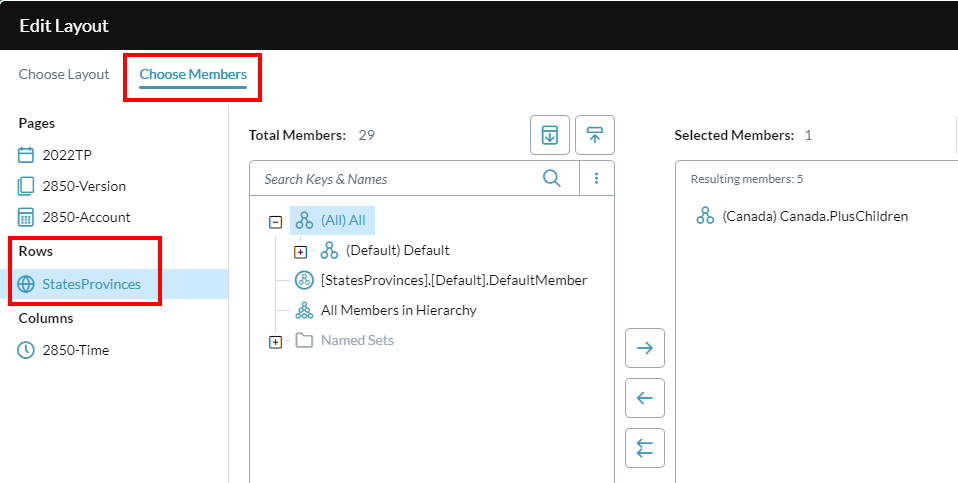Image resolution: width=958 pixels, height=483 pixels.
Task: Click the search magnifier icon
Action: click(551, 178)
